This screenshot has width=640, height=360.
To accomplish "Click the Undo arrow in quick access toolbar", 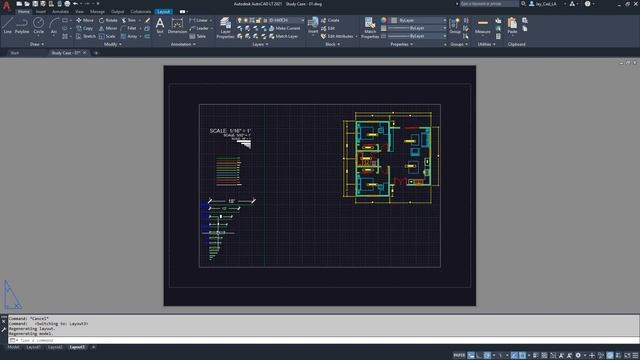I will [76, 4].
